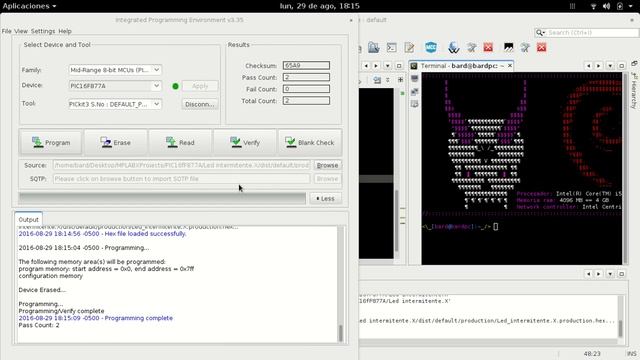Click the middle icon in Terminal side strip
The height and width of the screenshot is (360, 640).
coord(415,91)
